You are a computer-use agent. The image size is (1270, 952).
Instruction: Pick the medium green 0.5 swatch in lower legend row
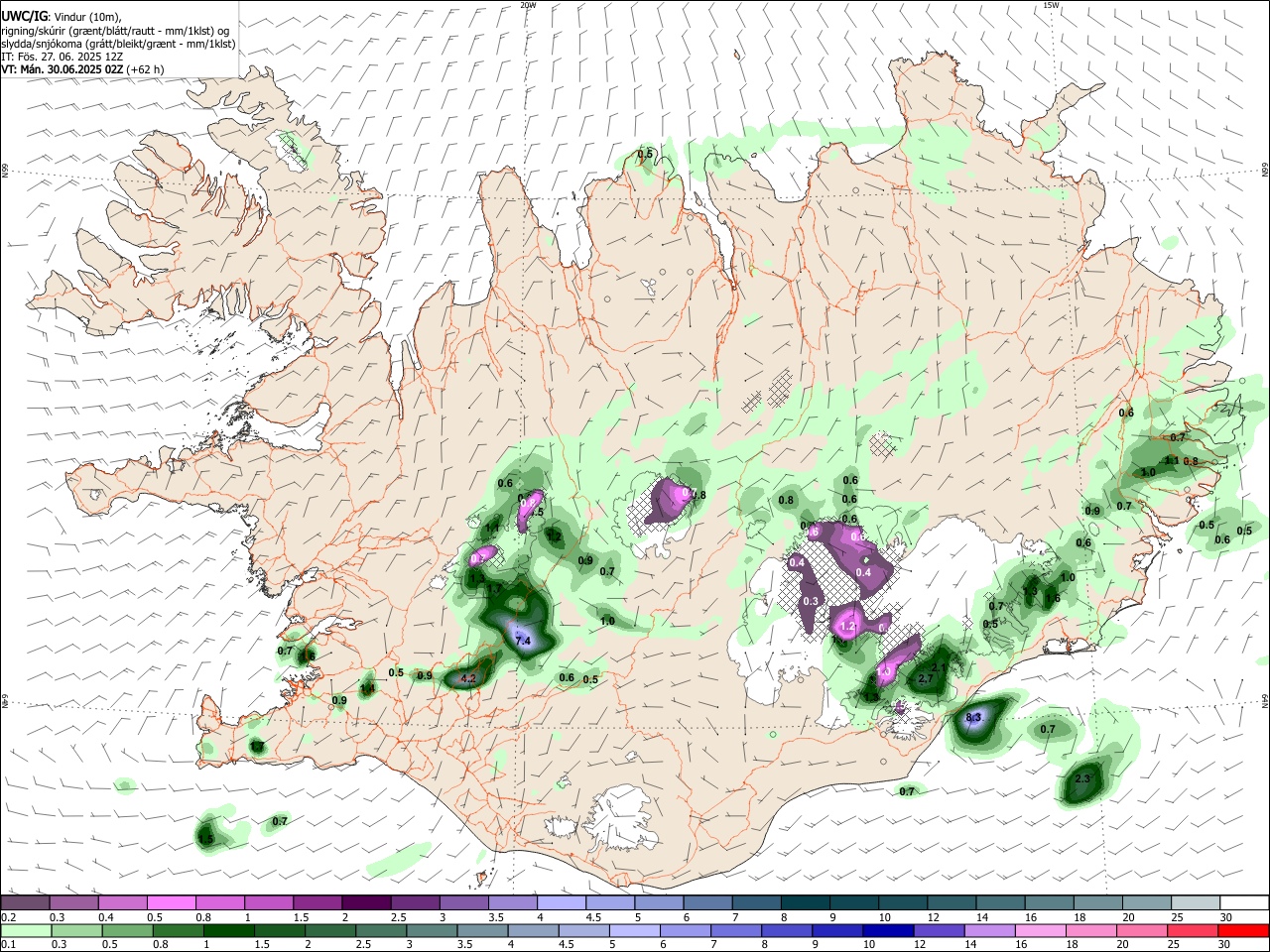(126, 930)
